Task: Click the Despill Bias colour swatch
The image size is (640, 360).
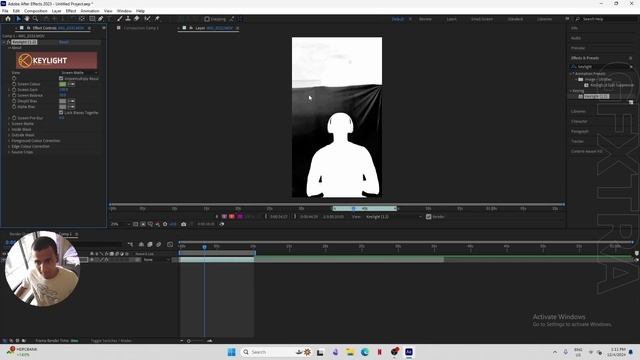Action: (62, 101)
